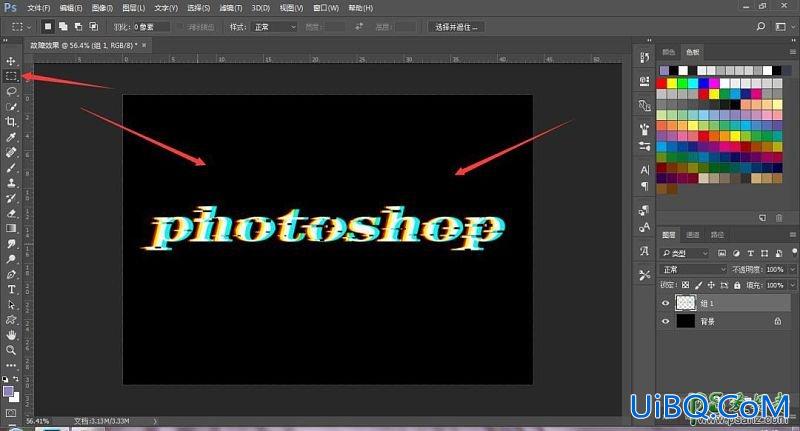Viewport: 800px width, 431px height.
Task: Swap foreground and background colors
Action: [x=16, y=379]
